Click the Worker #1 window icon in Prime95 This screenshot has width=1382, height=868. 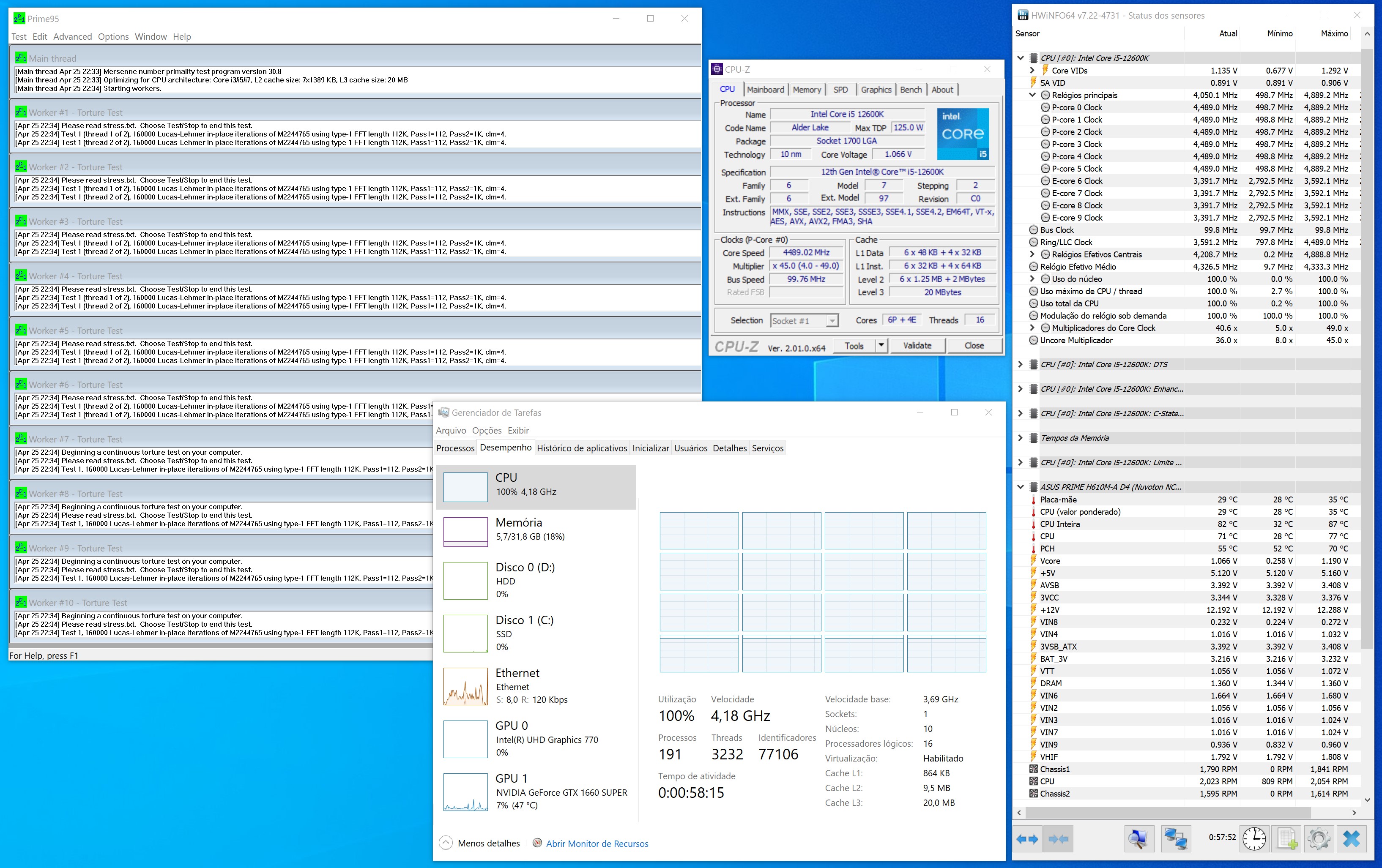tap(21, 112)
